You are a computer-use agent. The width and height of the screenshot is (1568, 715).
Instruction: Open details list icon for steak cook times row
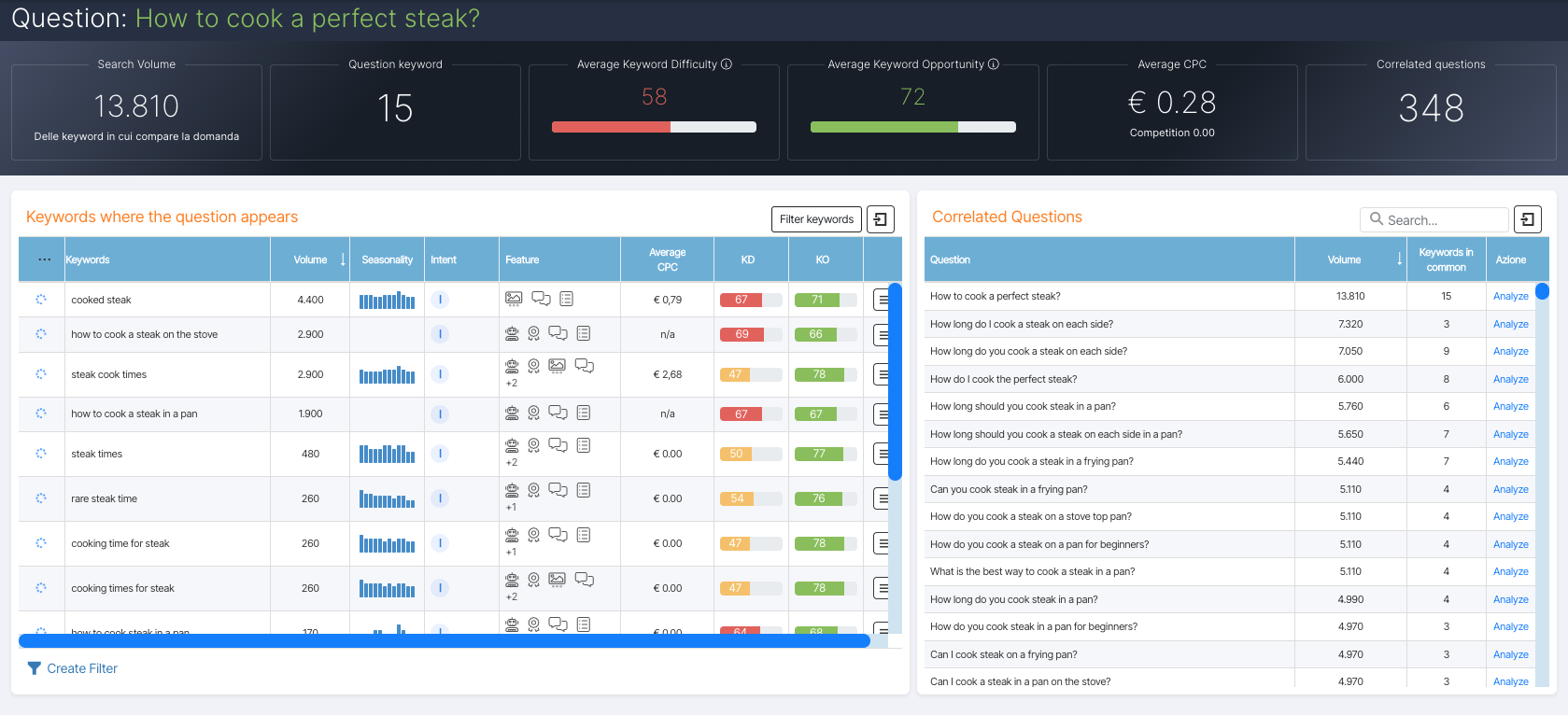pos(883,374)
